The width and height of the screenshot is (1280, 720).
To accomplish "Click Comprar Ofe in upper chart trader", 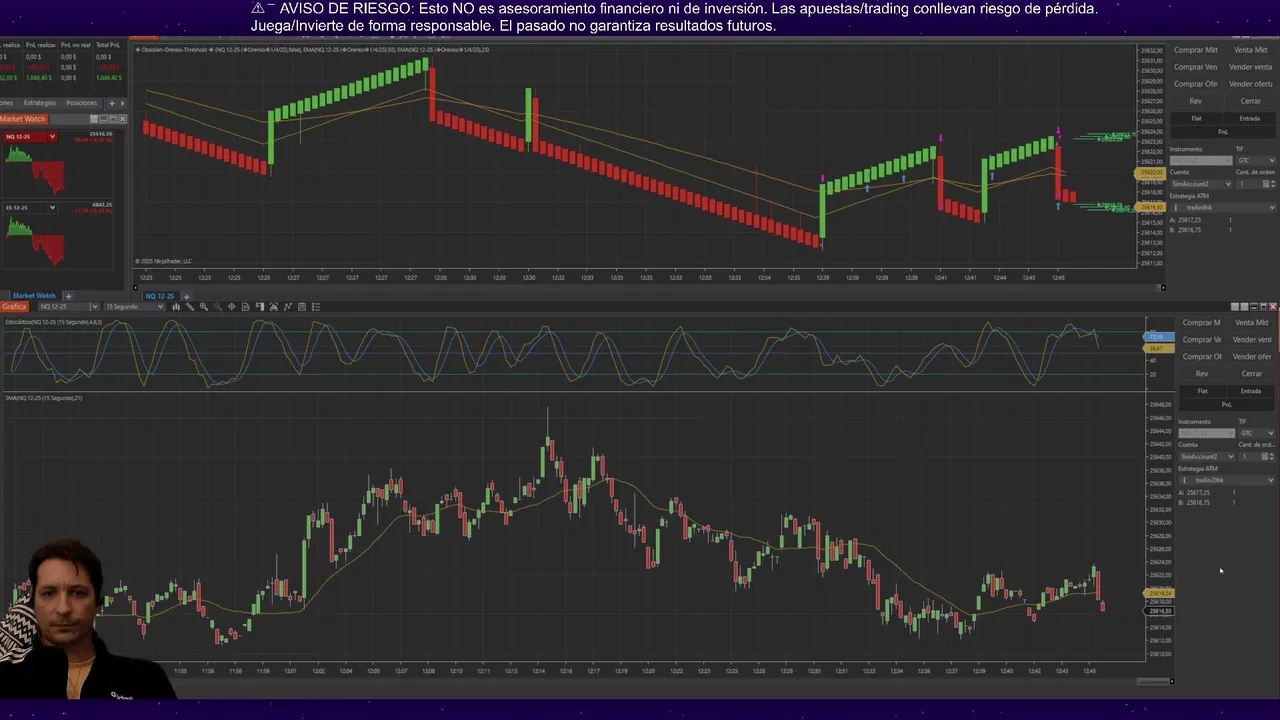I will (x=1196, y=84).
